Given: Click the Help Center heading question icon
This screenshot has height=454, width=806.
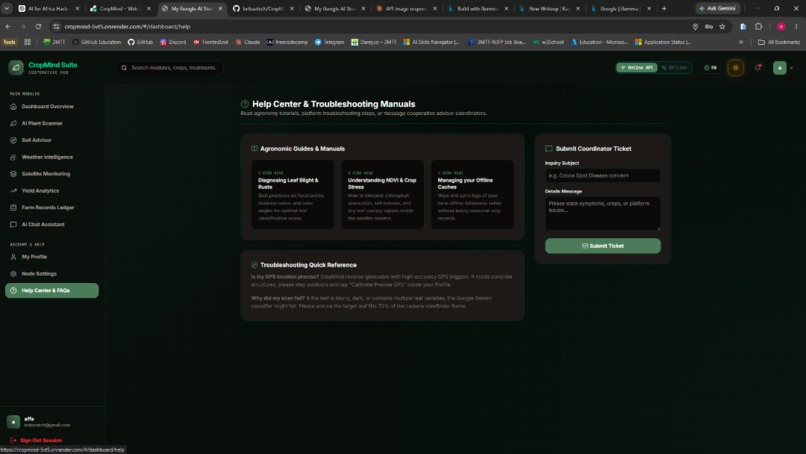Looking at the screenshot, I should (x=245, y=104).
